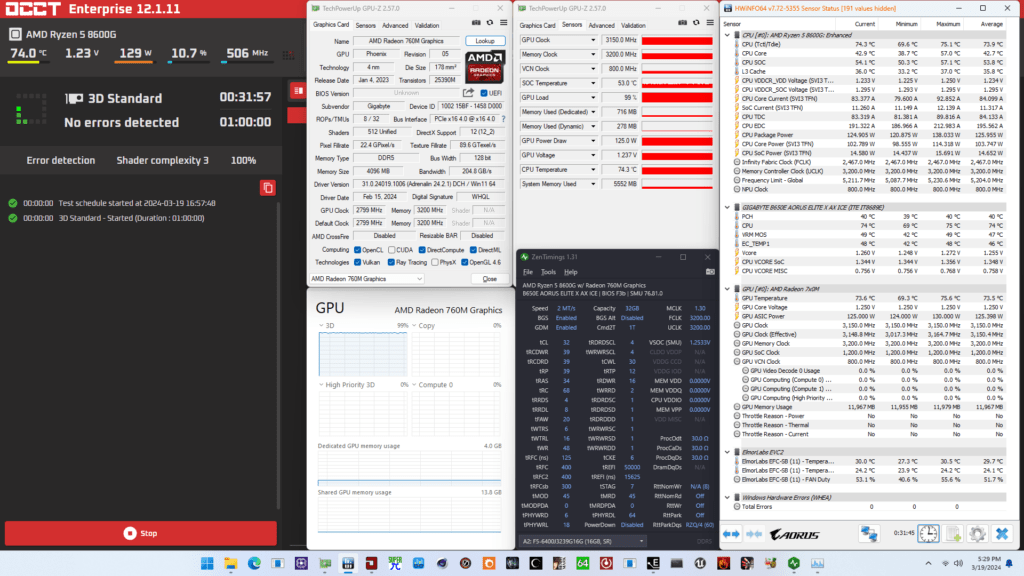Stop the running OCCT test

(x=140, y=533)
